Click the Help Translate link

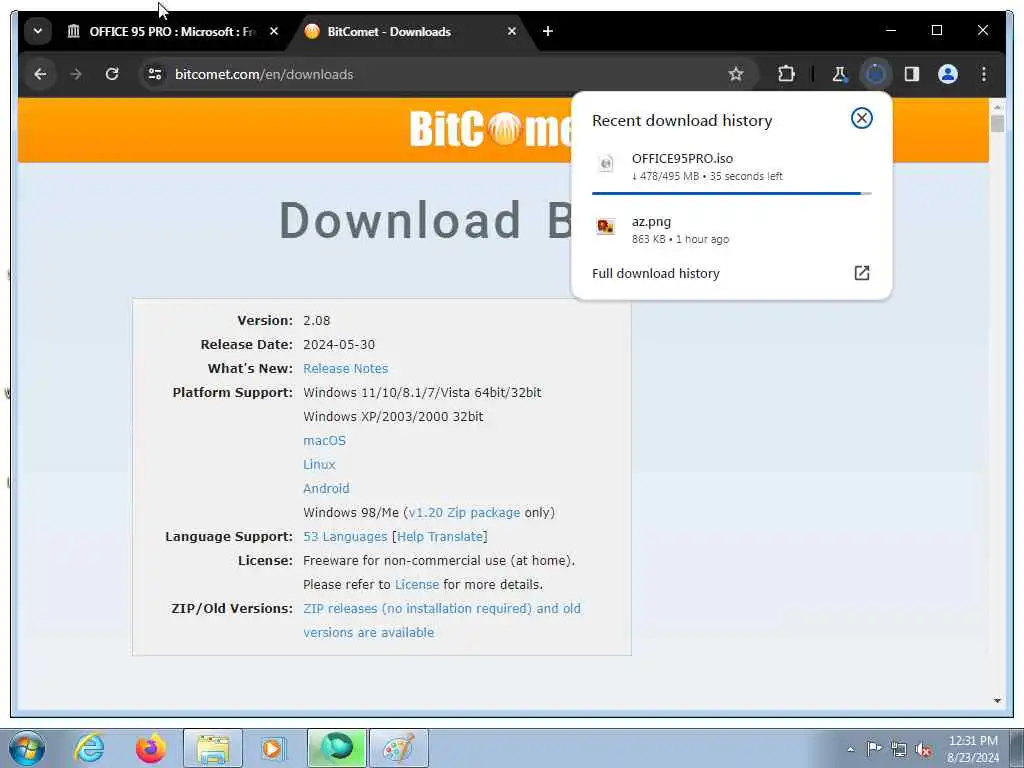click(440, 537)
